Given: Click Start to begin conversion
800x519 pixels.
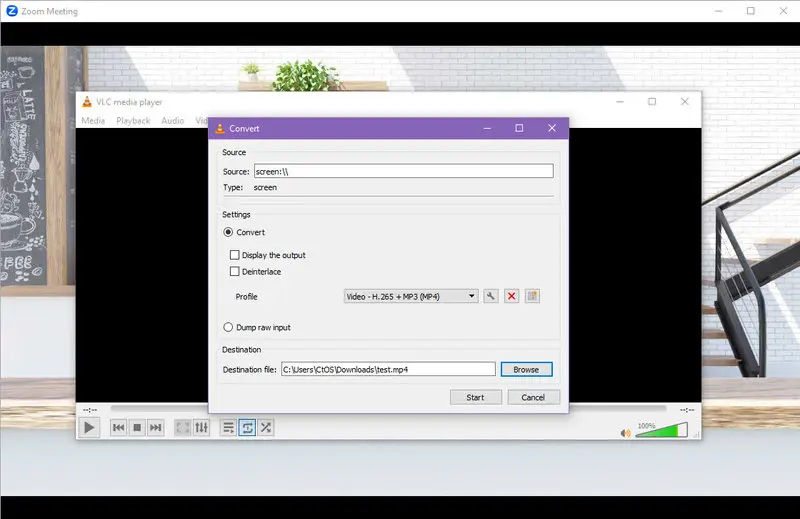Looking at the screenshot, I should [476, 397].
